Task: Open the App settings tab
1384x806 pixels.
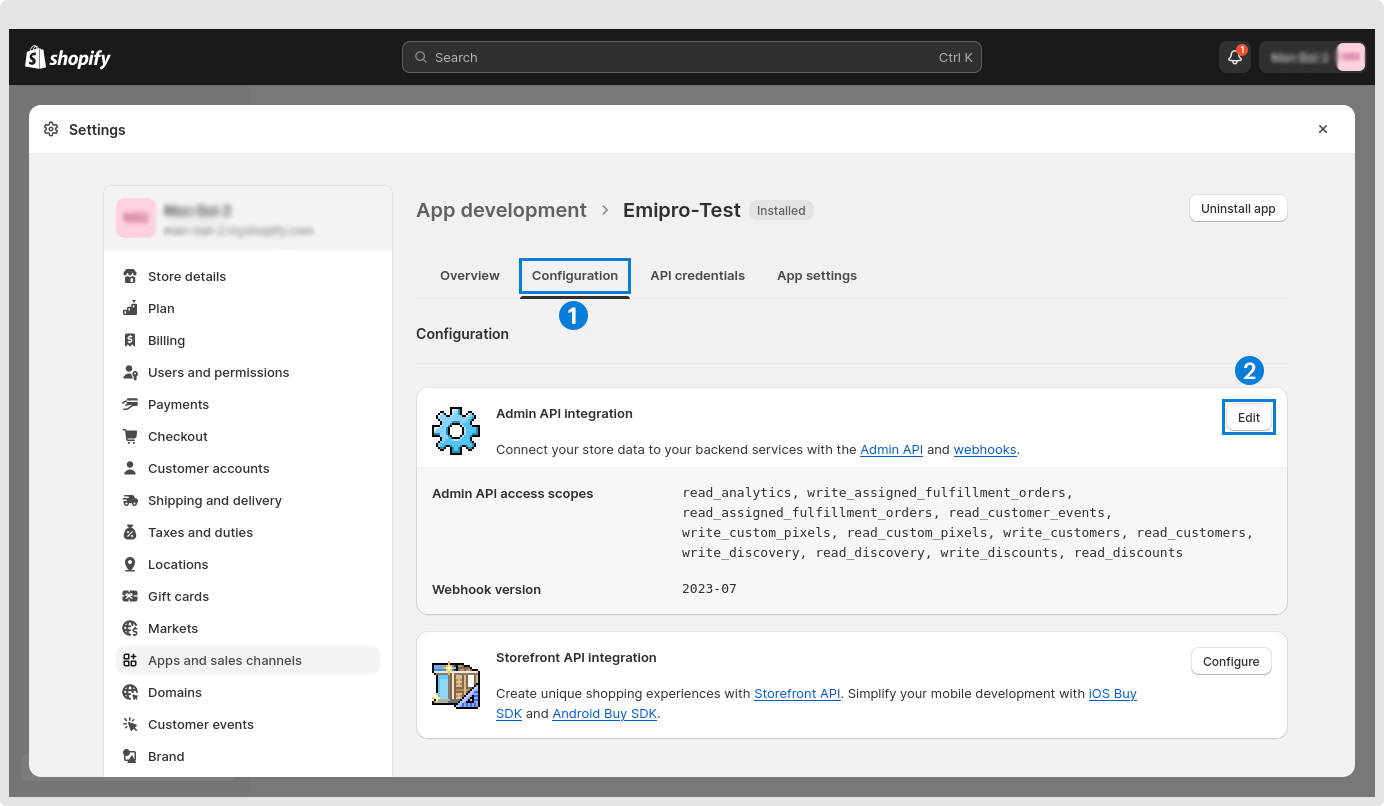Action: point(817,276)
